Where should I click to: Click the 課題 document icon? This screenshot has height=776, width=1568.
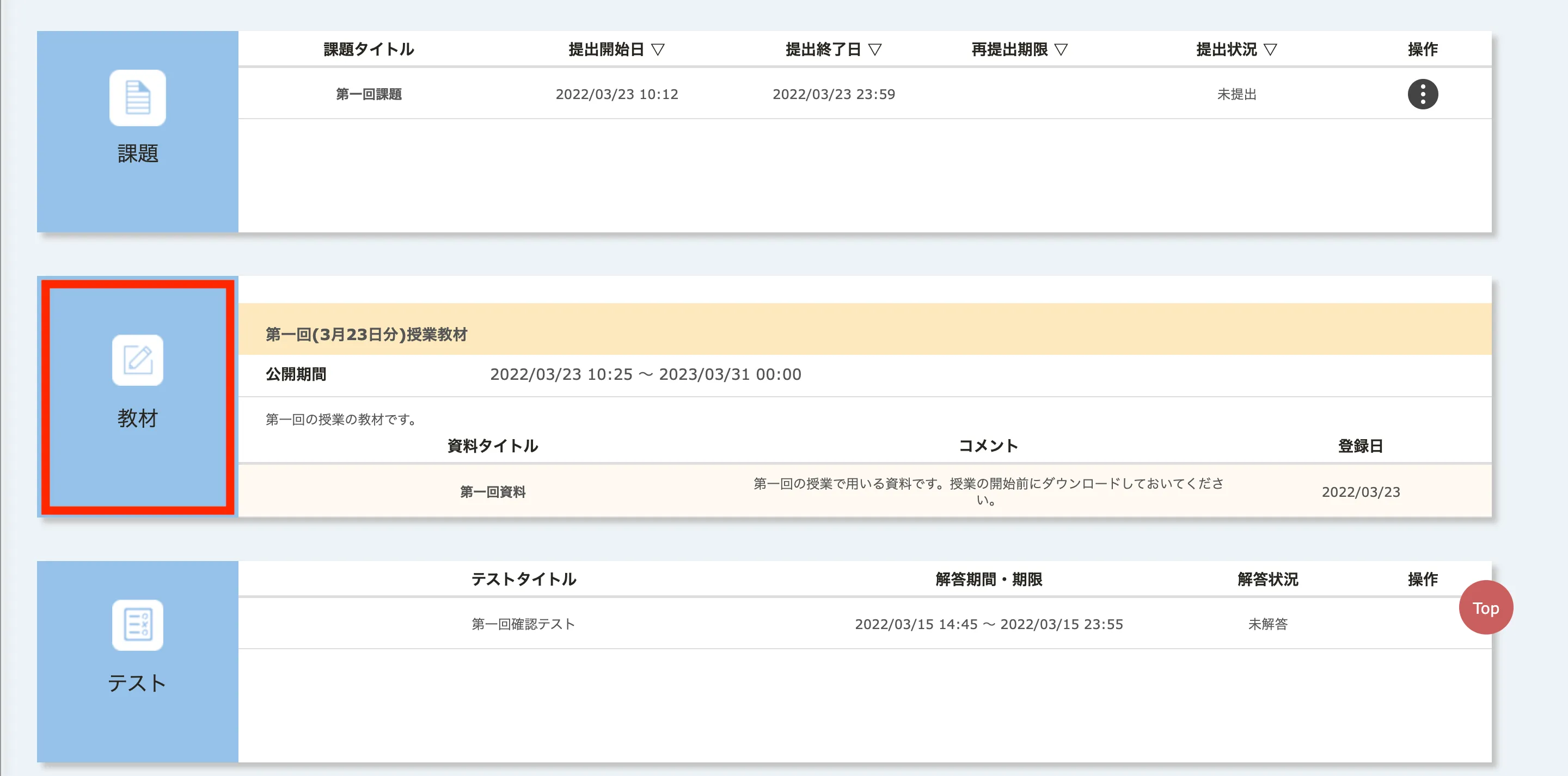(x=138, y=97)
